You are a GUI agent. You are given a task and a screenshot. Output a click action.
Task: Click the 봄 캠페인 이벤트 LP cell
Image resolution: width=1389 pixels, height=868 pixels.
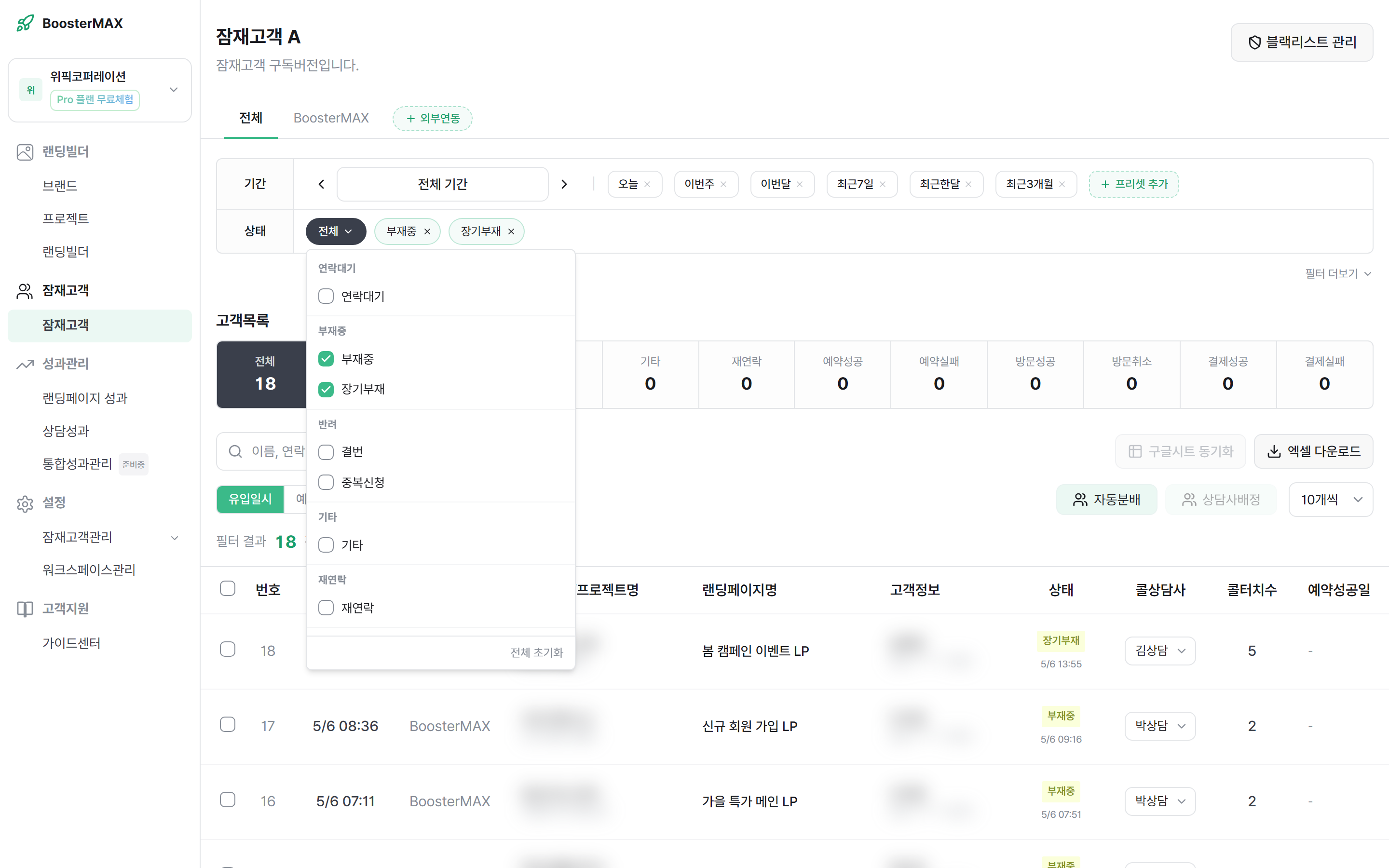click(755, 651)
